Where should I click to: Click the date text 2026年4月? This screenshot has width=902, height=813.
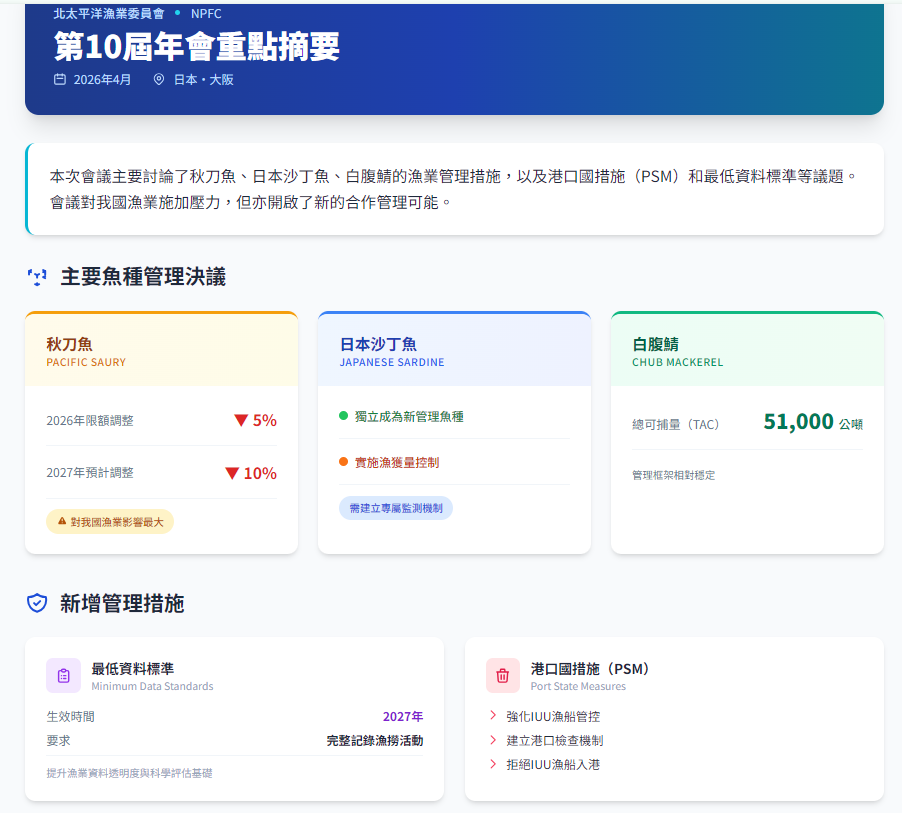click(x=102, y=79)
